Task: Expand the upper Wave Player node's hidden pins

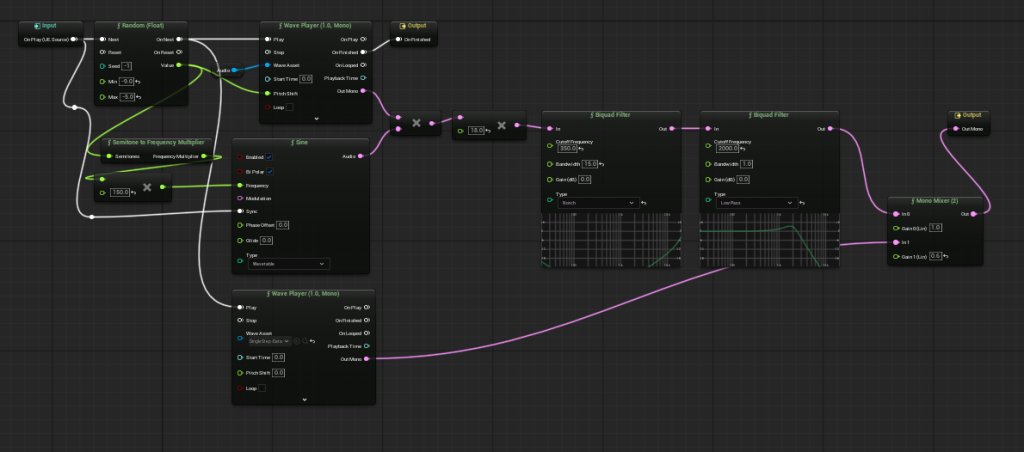Action: tap(316, 119)
